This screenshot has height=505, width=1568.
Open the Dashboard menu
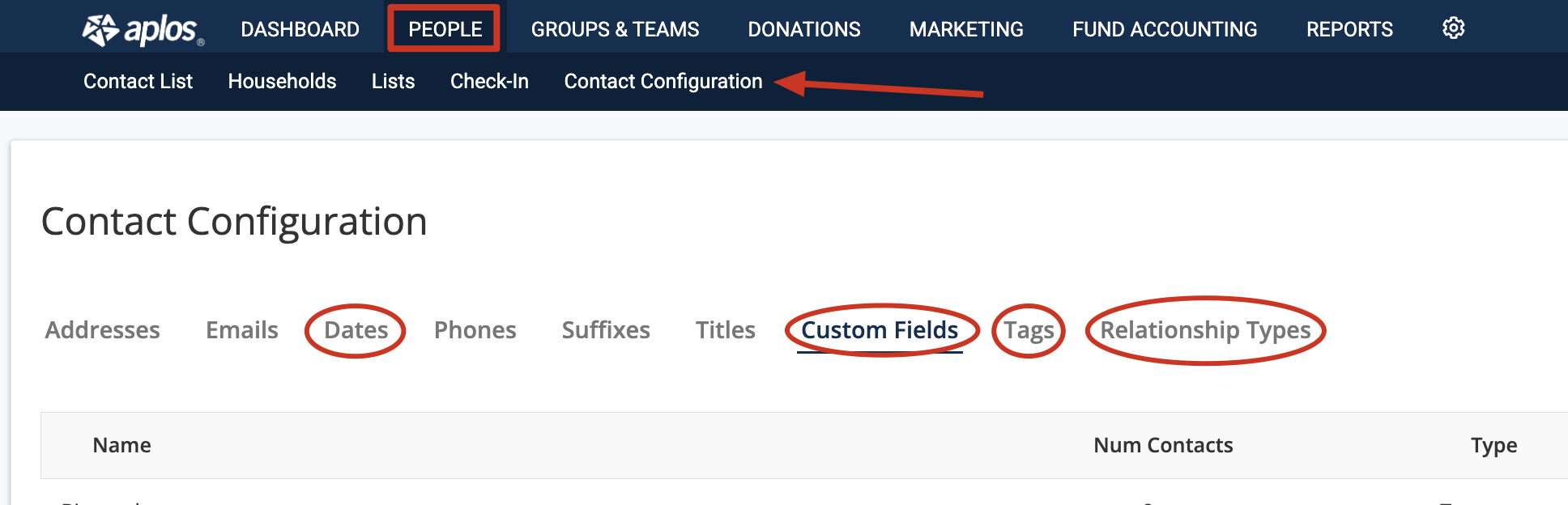pos(300,29)
